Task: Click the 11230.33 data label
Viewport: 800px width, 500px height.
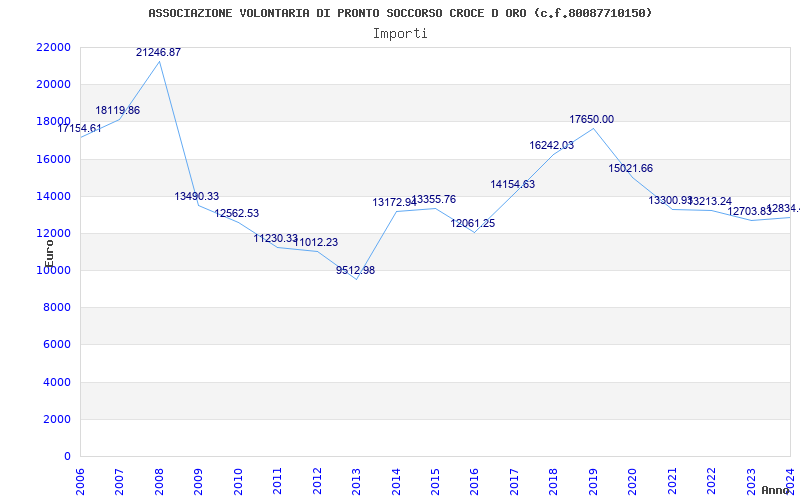Action: pos(276,238)
